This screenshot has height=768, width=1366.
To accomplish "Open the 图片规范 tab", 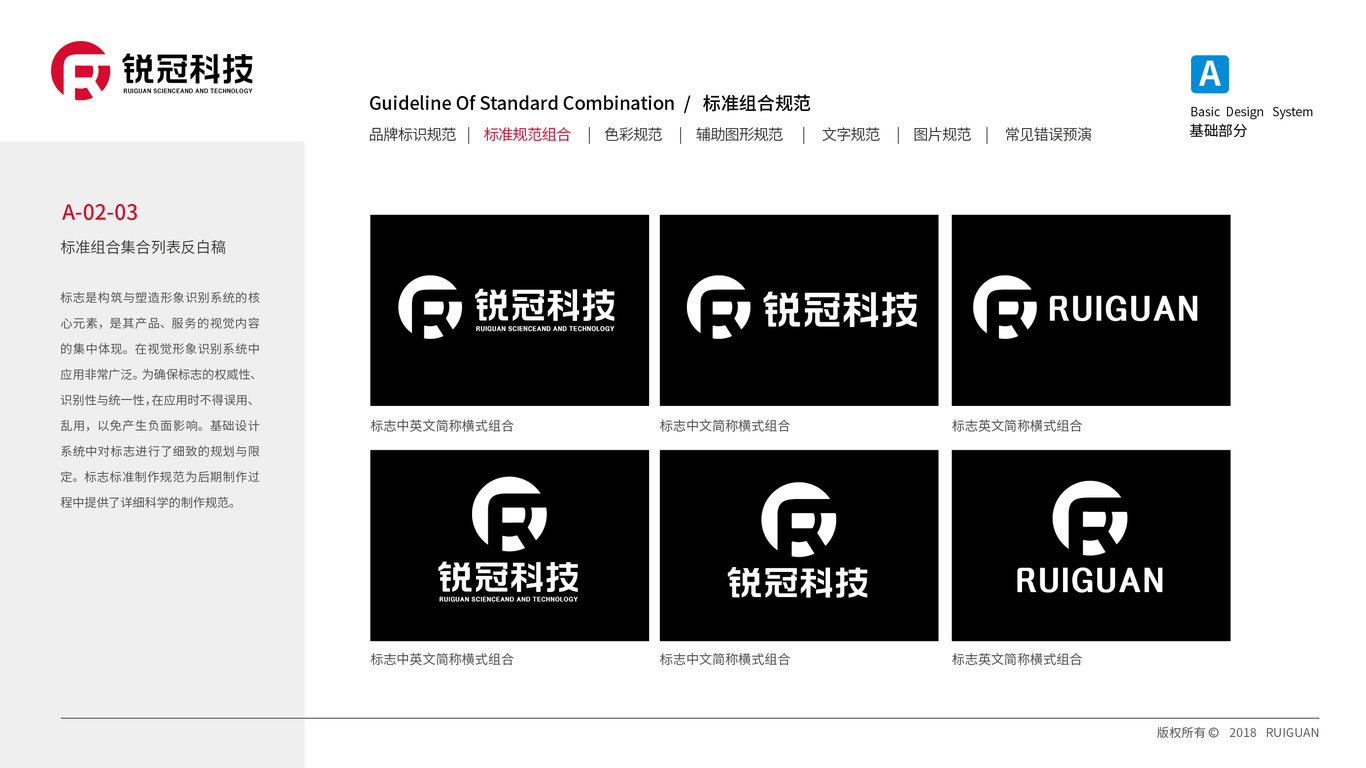I will [942, 134].
